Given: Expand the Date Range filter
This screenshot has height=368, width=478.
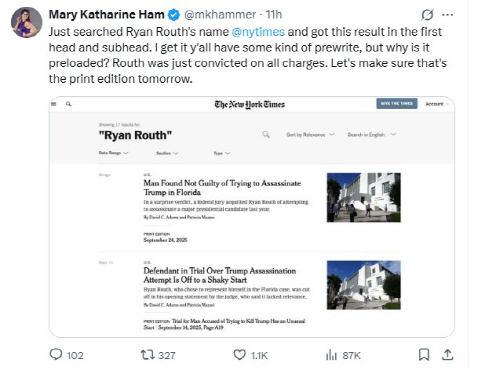Looking at the screenshot, I should 113,153.
